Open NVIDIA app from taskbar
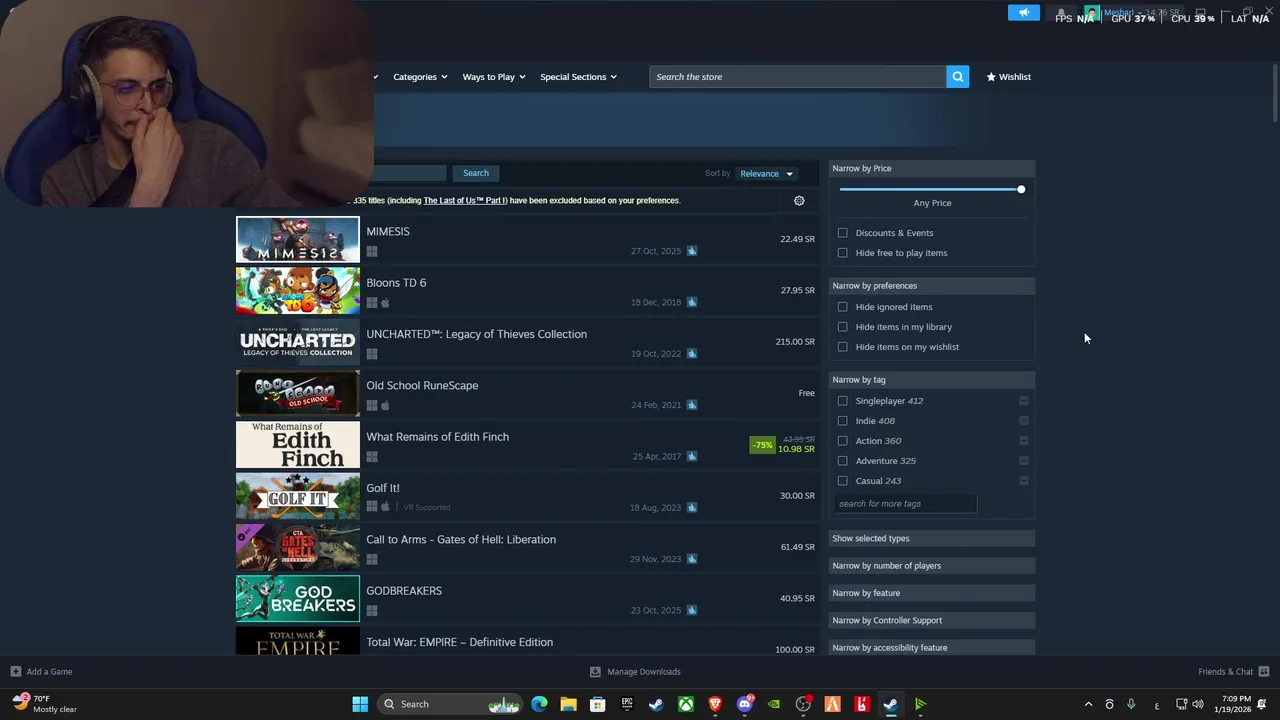 tap(774, 704)
